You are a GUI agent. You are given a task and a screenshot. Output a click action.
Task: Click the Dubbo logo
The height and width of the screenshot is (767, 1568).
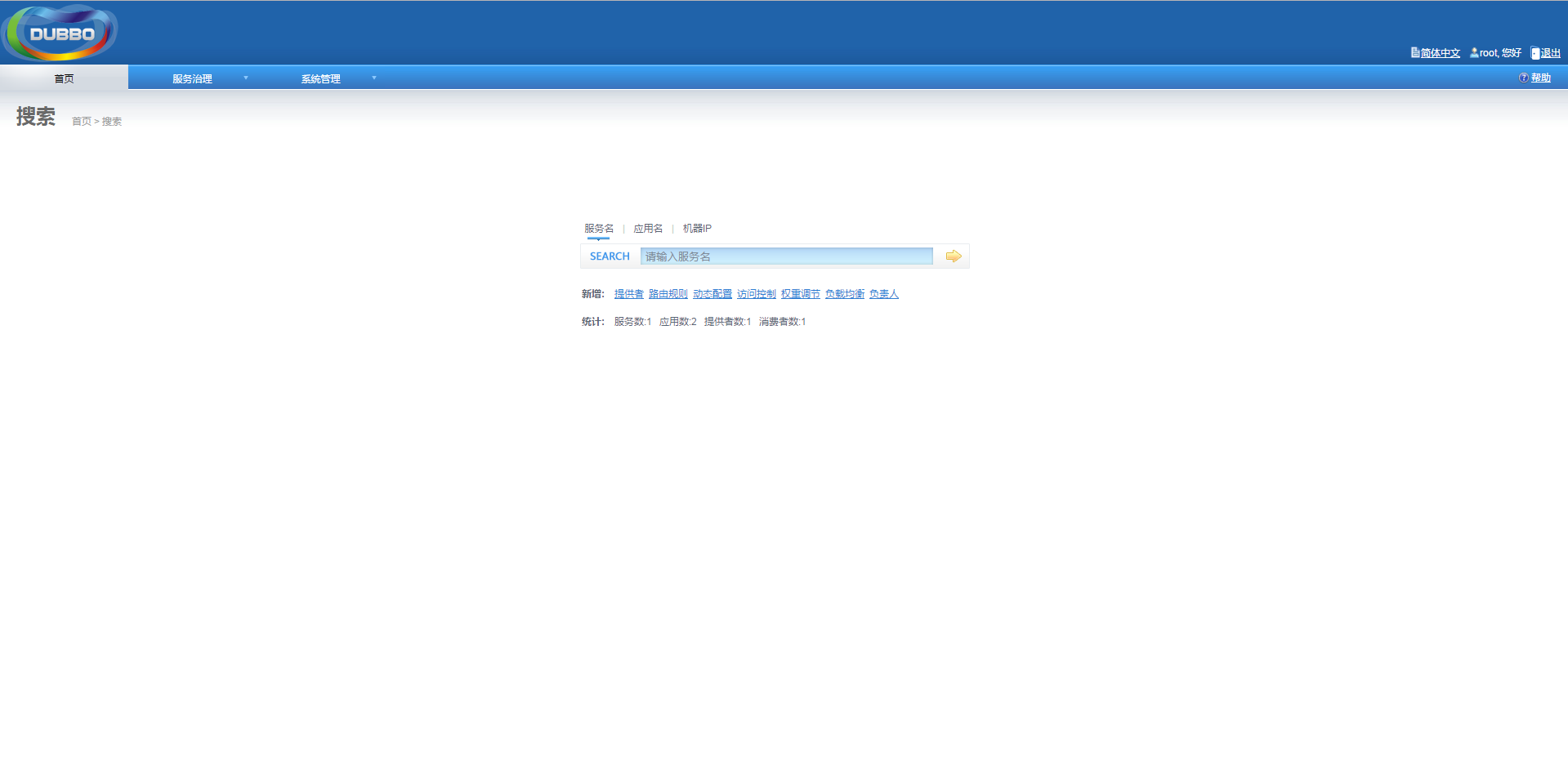click(60, 33)
